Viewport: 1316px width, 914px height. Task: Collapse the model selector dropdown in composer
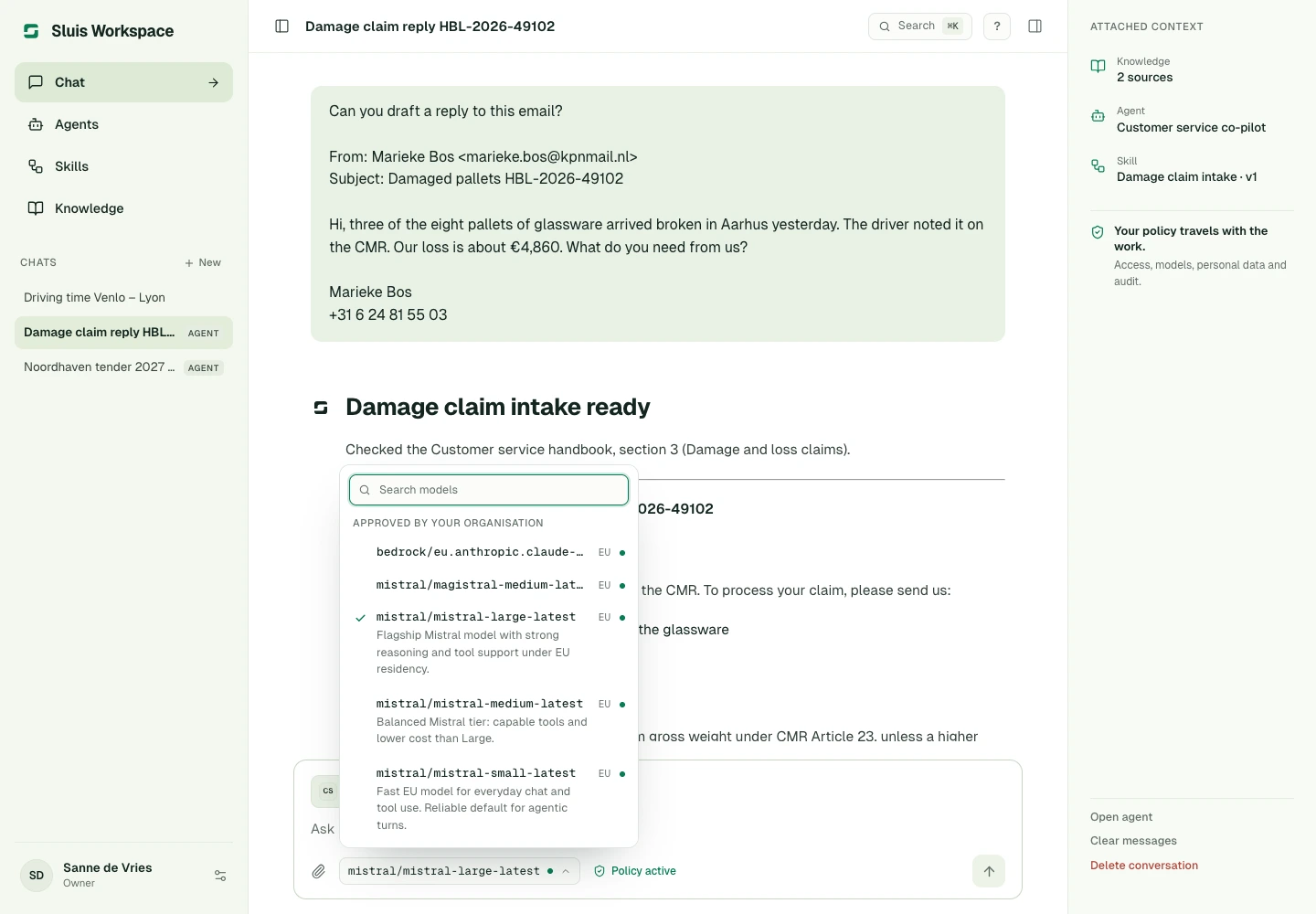pyautogui.click(x=459, y=871)
